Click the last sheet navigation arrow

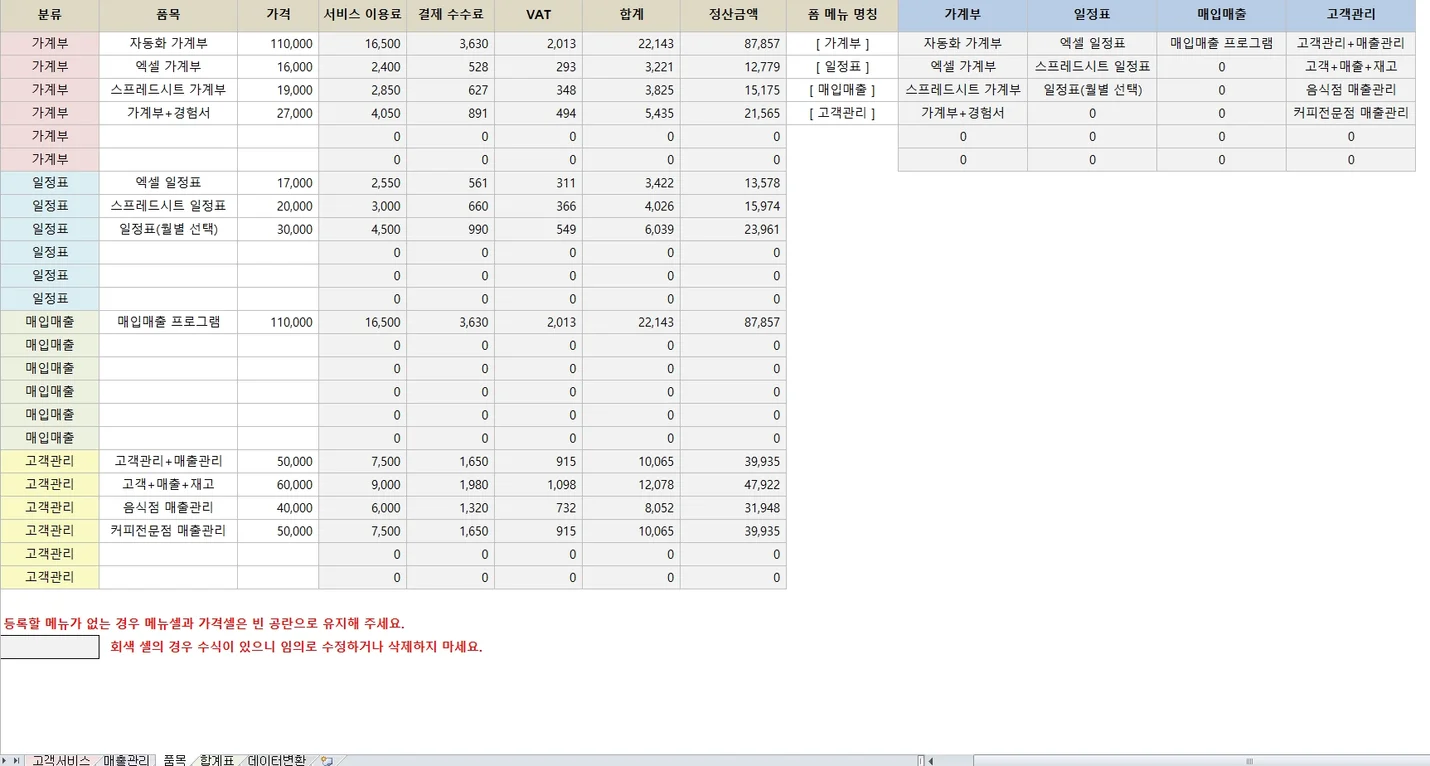pyautogui.click(x=17, y=761)
